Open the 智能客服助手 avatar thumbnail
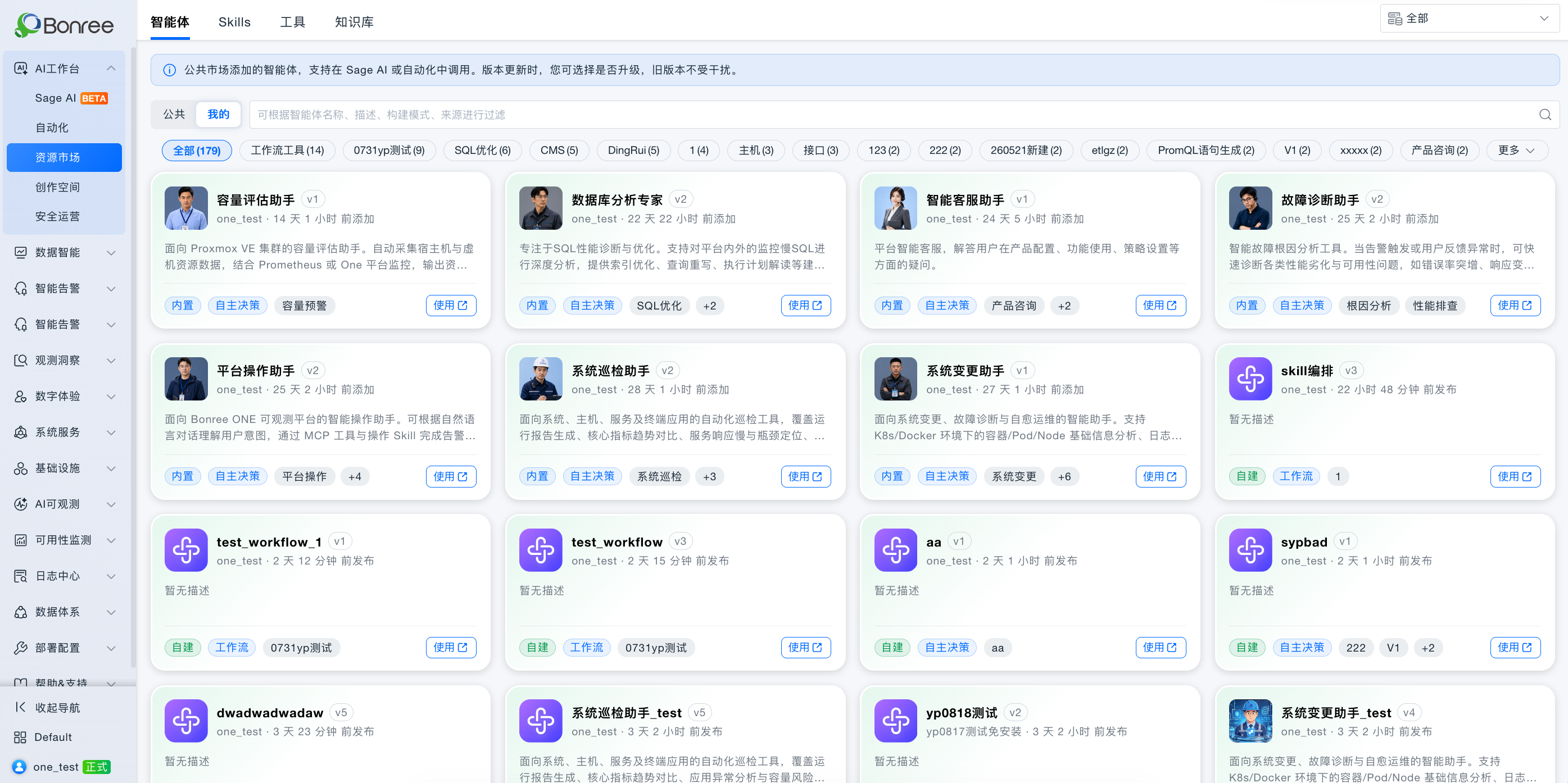This screenshot has width=1568, height=783. click(x=895, y=208)
